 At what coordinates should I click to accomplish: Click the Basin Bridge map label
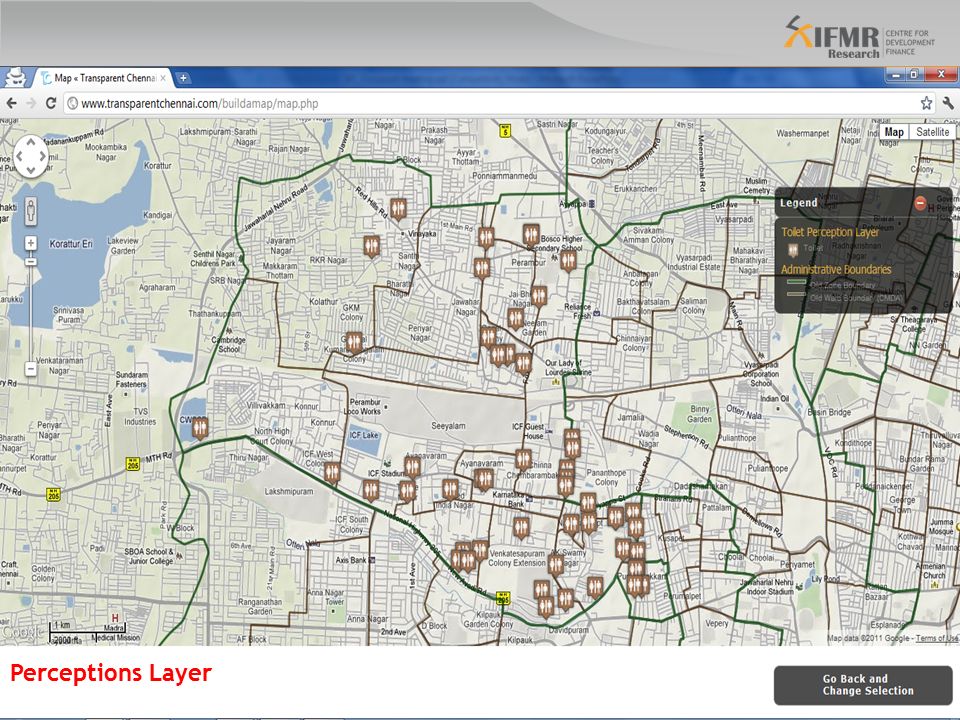coord(829,412)
